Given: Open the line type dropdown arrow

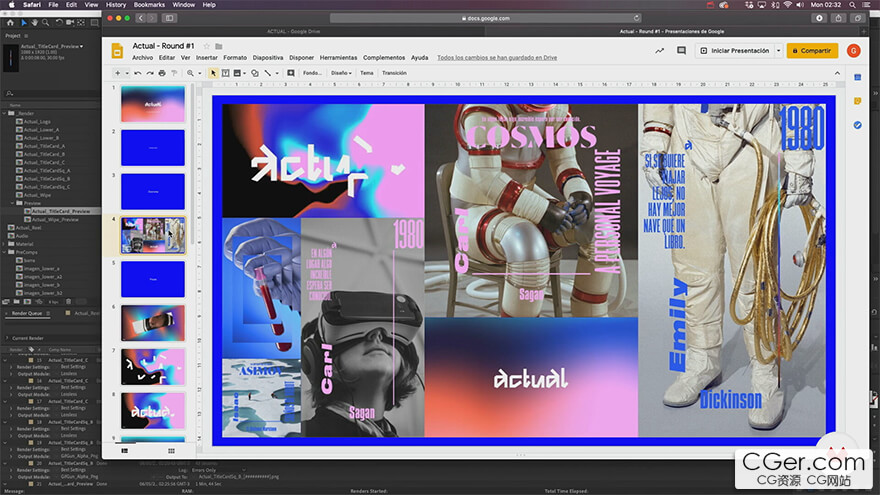Looking at the screenshot, I should 277,73.
